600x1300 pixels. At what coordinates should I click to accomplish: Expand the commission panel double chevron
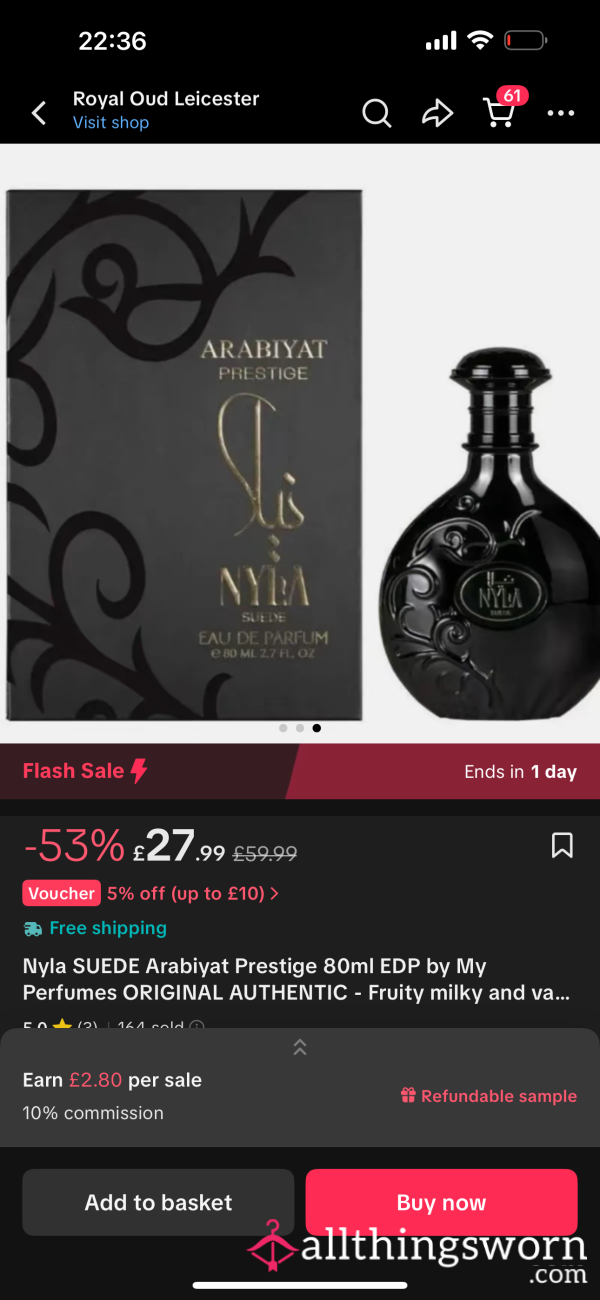pyautogui.click(x=300, y=1047)
